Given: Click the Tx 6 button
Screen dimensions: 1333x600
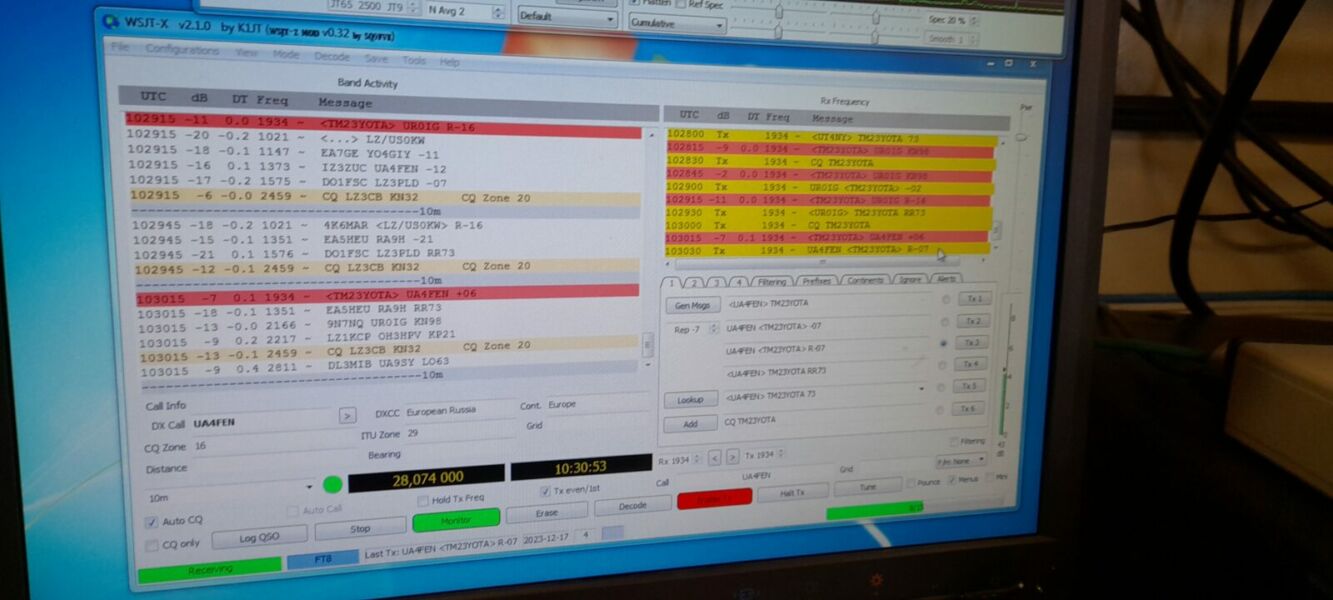Looking at the screenshot, I should coord(968,409).
